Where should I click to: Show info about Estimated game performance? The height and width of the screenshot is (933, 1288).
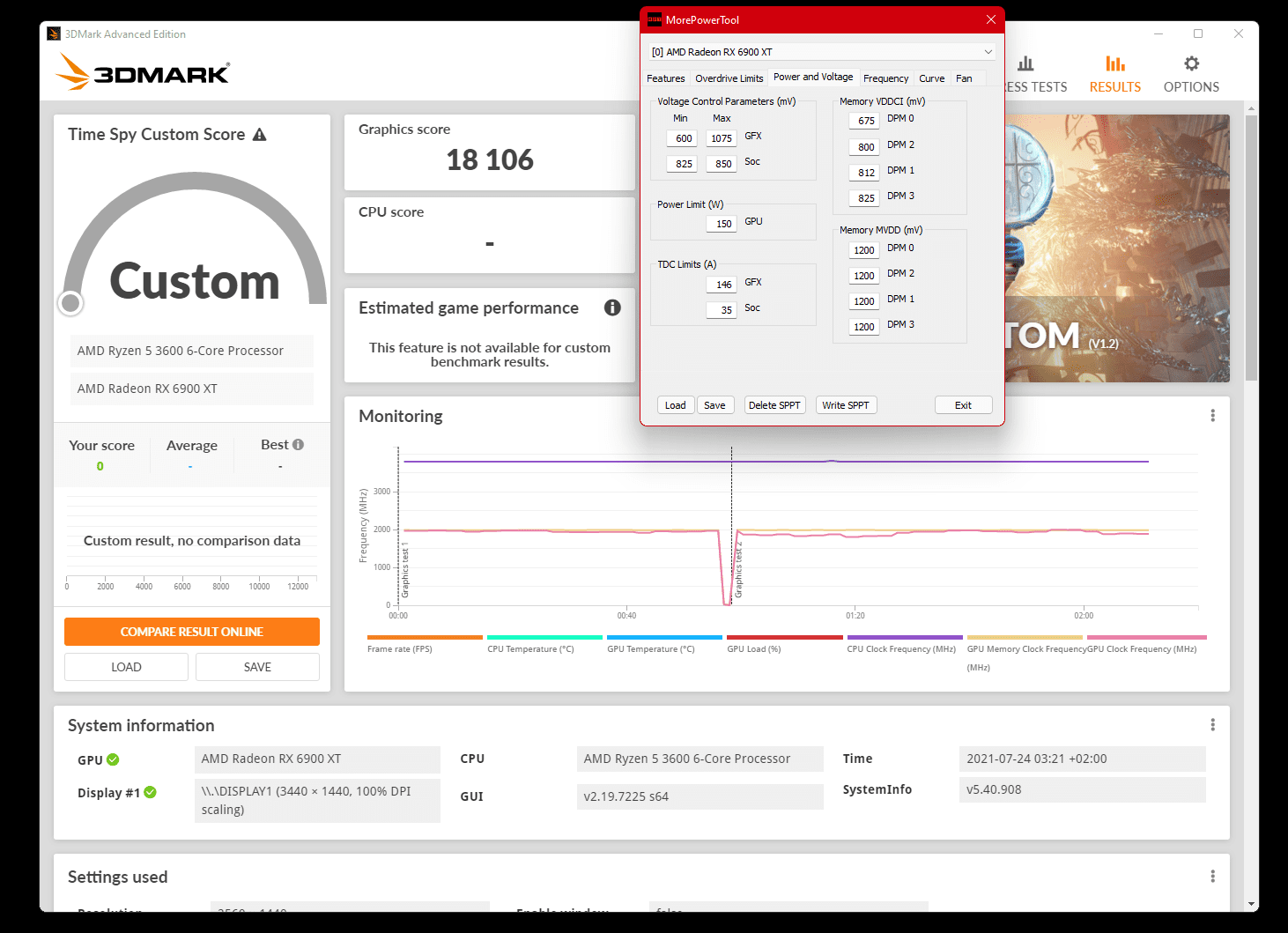(612, 307)
